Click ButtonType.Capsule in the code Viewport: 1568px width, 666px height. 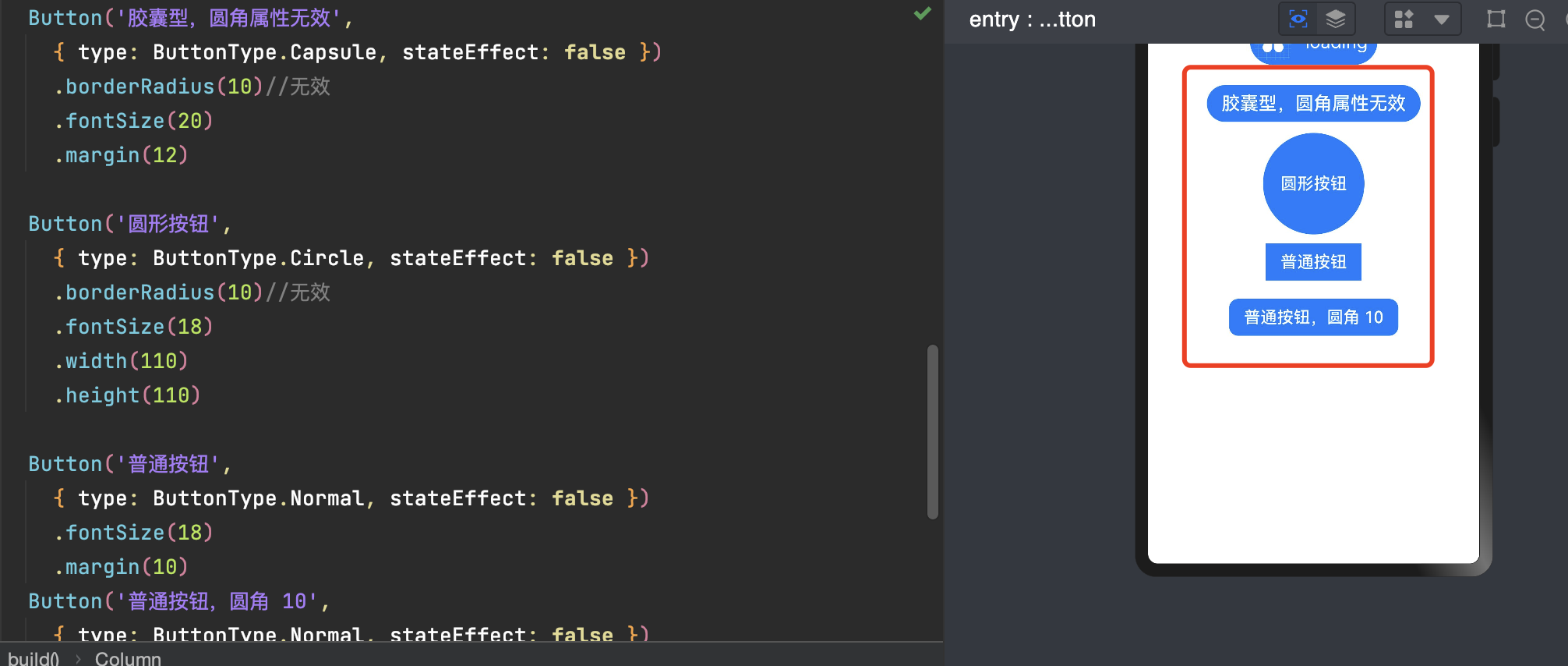point(264,52)
